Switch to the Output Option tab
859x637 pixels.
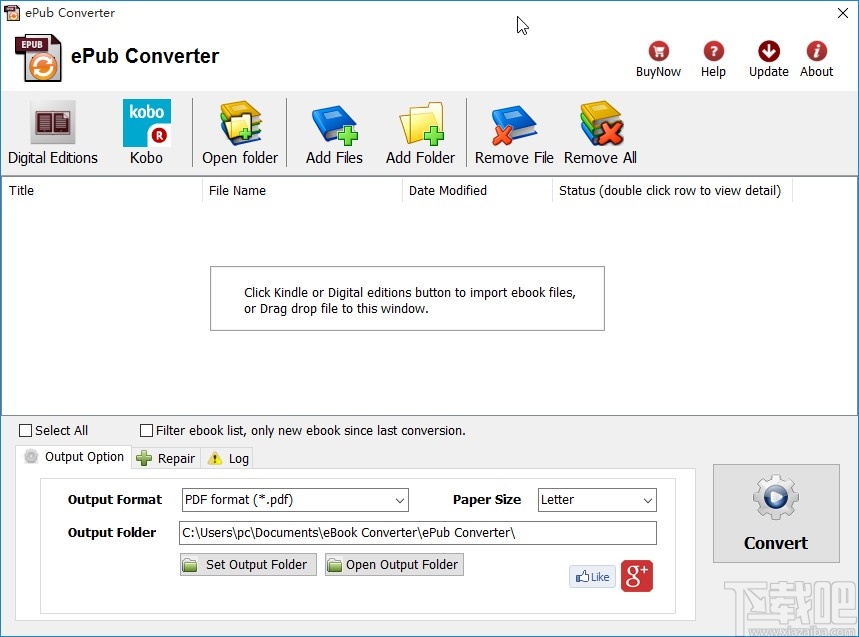point(74,457)
